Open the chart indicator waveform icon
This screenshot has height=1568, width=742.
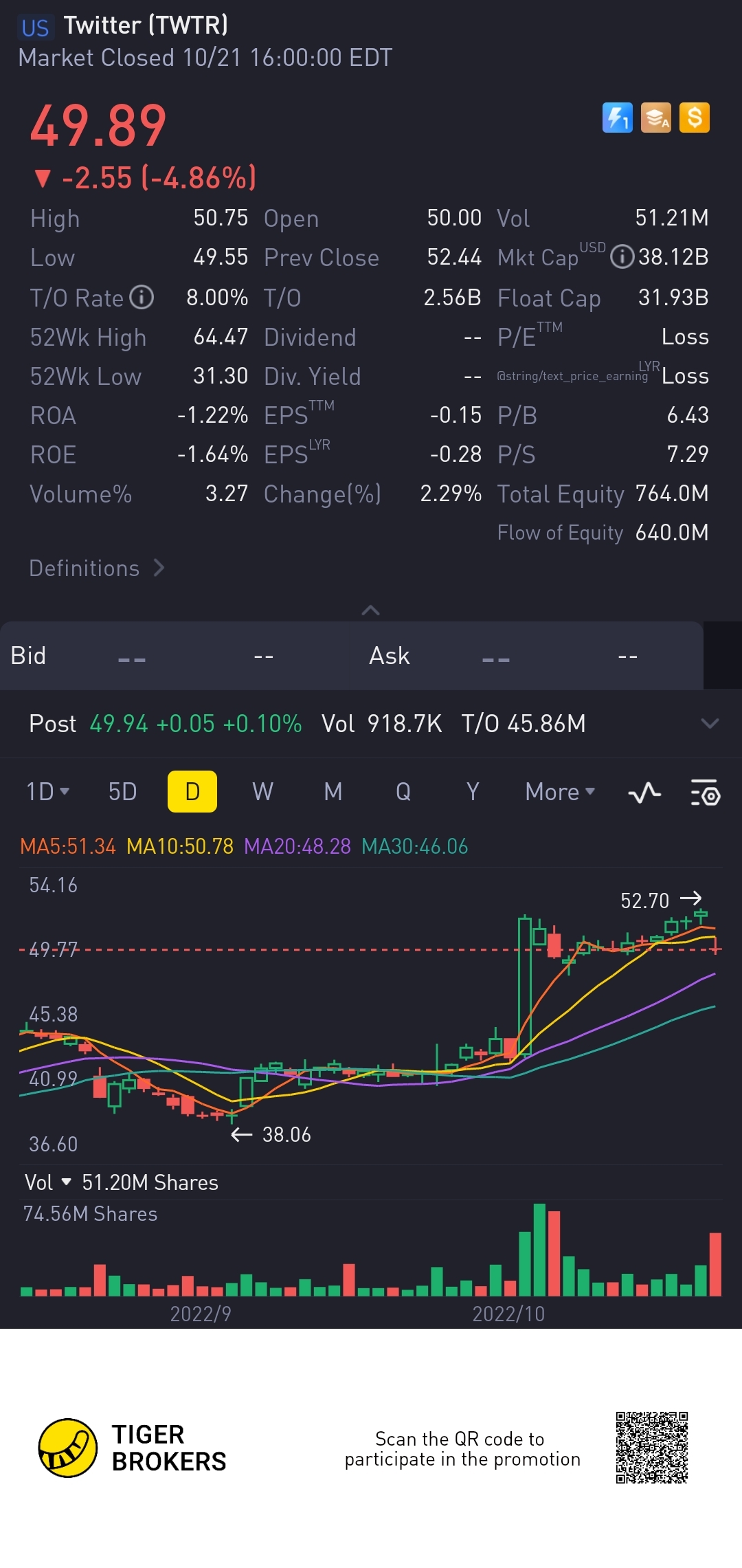pos(644,793)
